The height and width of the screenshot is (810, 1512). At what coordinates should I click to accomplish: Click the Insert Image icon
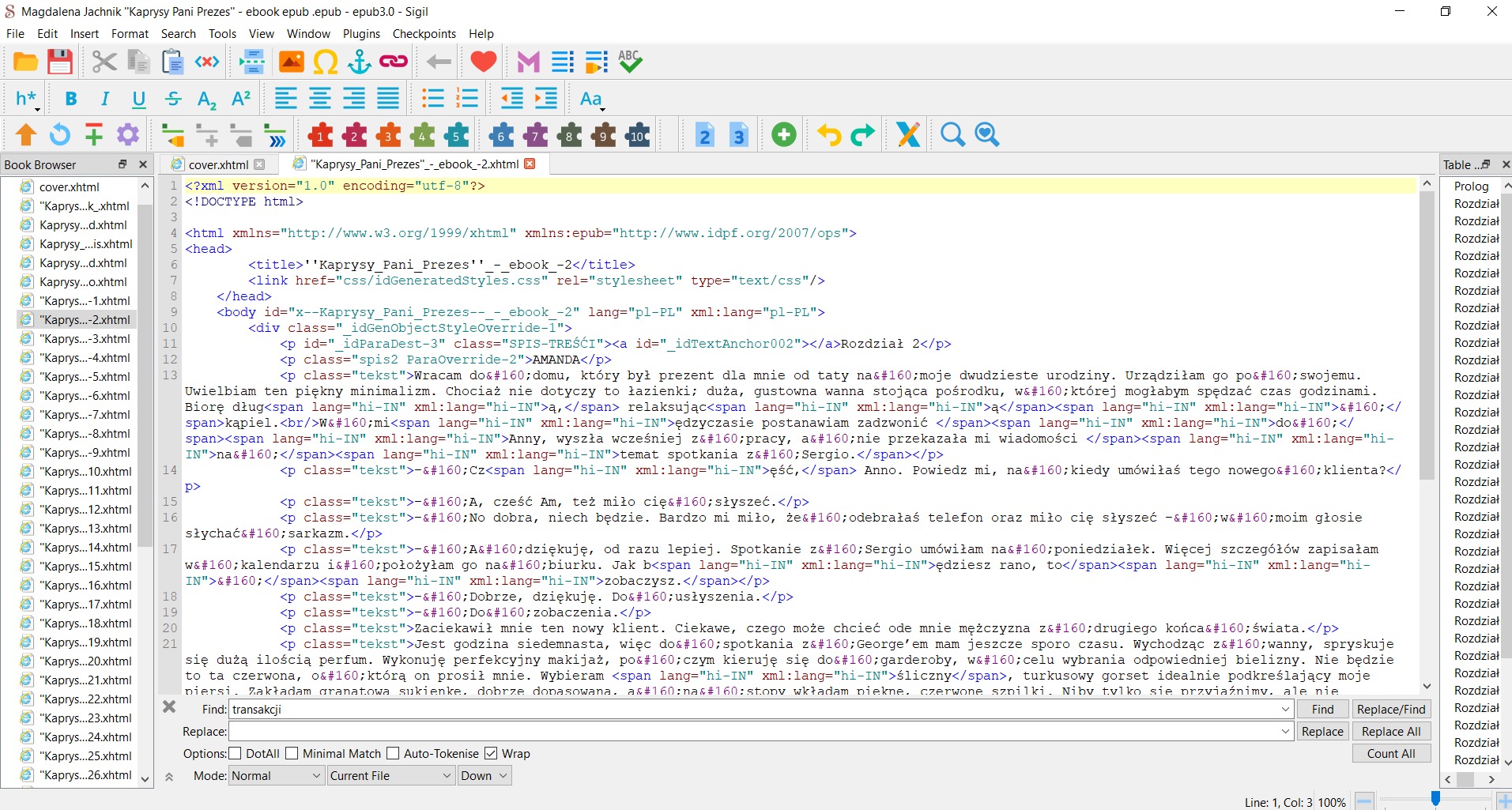coord(291,62)
